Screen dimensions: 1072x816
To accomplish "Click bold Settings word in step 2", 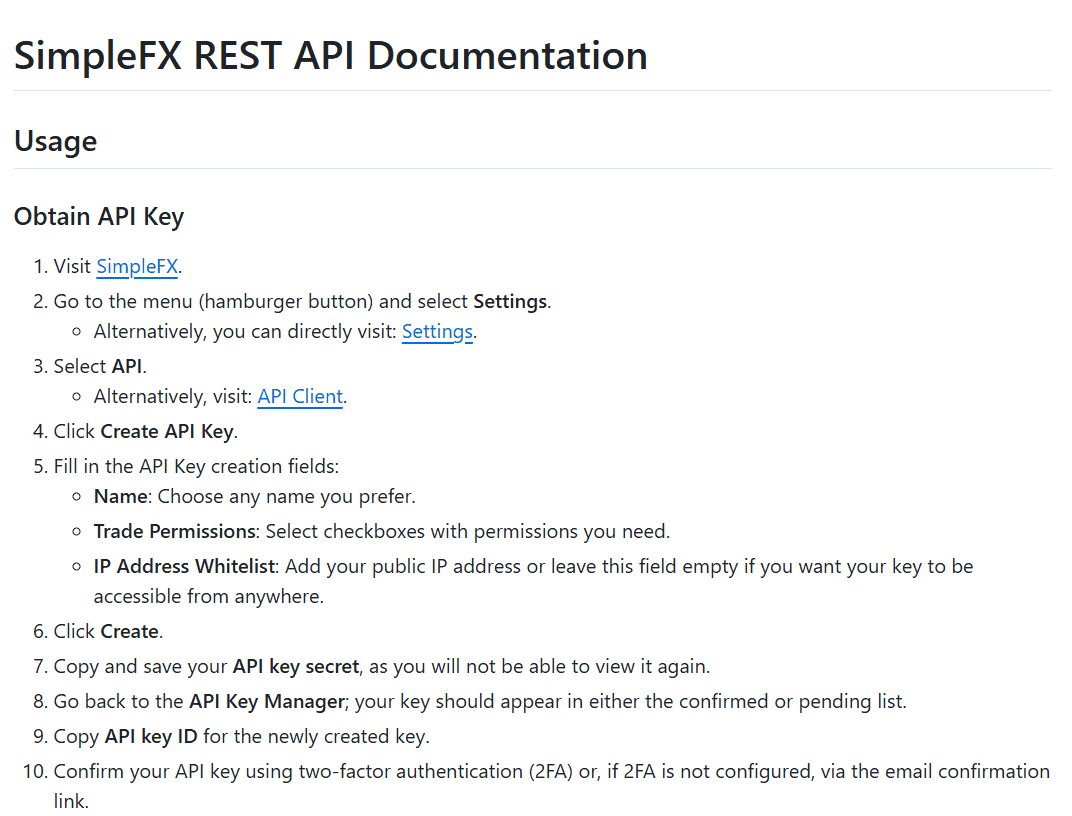I will 510,302.
